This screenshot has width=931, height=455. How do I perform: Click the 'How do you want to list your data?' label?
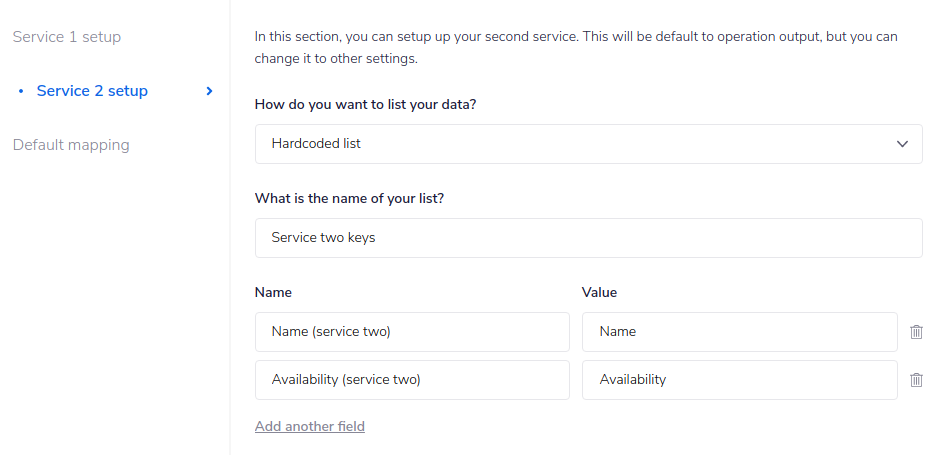coord(365,104)
